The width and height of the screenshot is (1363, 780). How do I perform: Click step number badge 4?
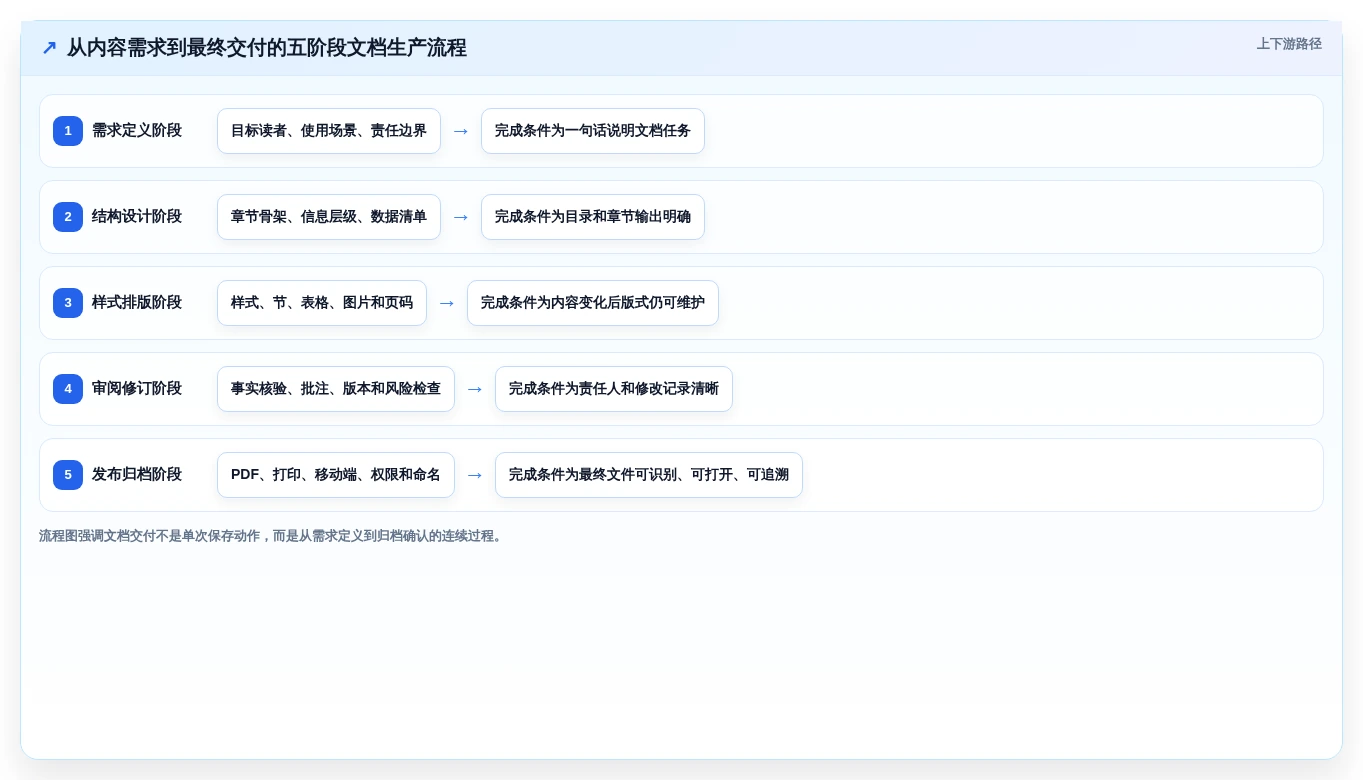pos(68,389)
